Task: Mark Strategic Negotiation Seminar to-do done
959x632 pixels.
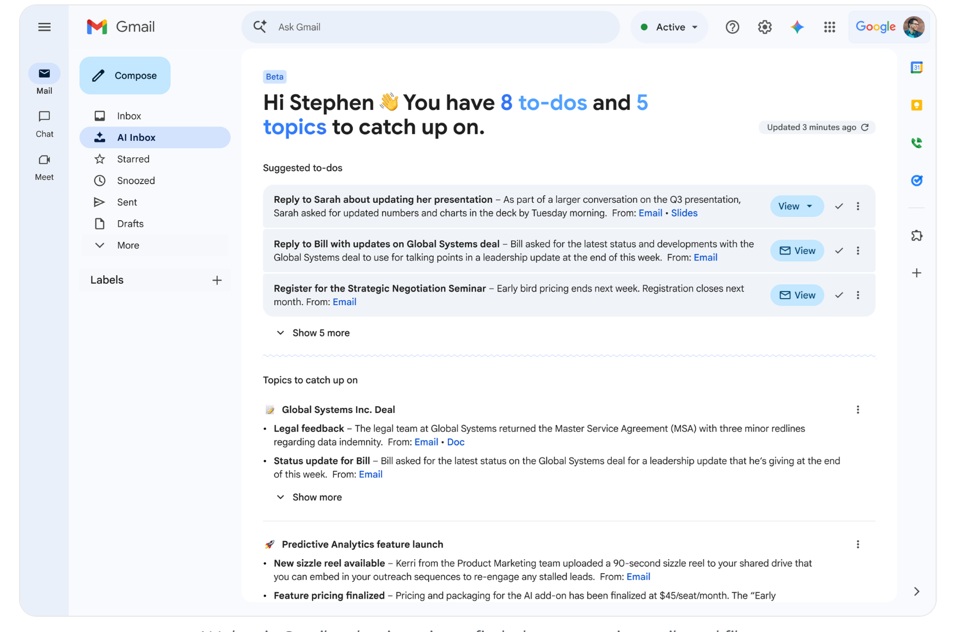Action: pyautogui.click(x=839, y=295)
